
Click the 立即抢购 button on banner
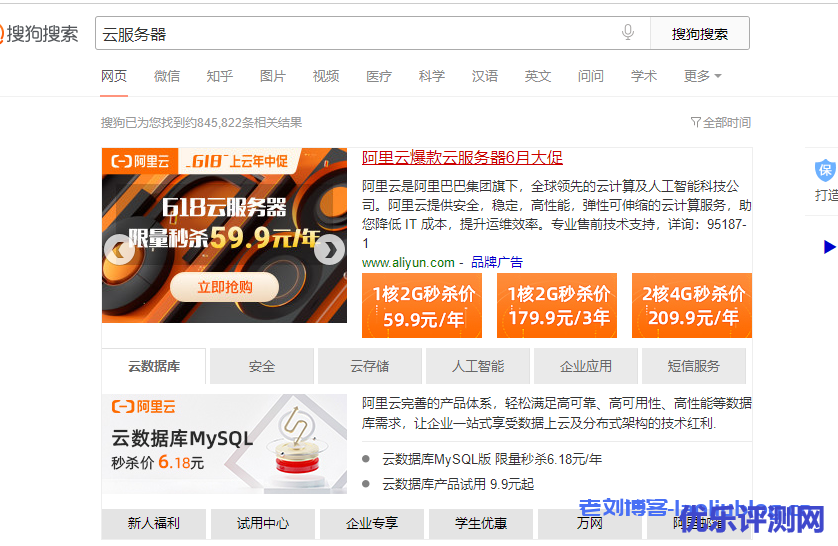pyautogui.click(x=224, y=287)
